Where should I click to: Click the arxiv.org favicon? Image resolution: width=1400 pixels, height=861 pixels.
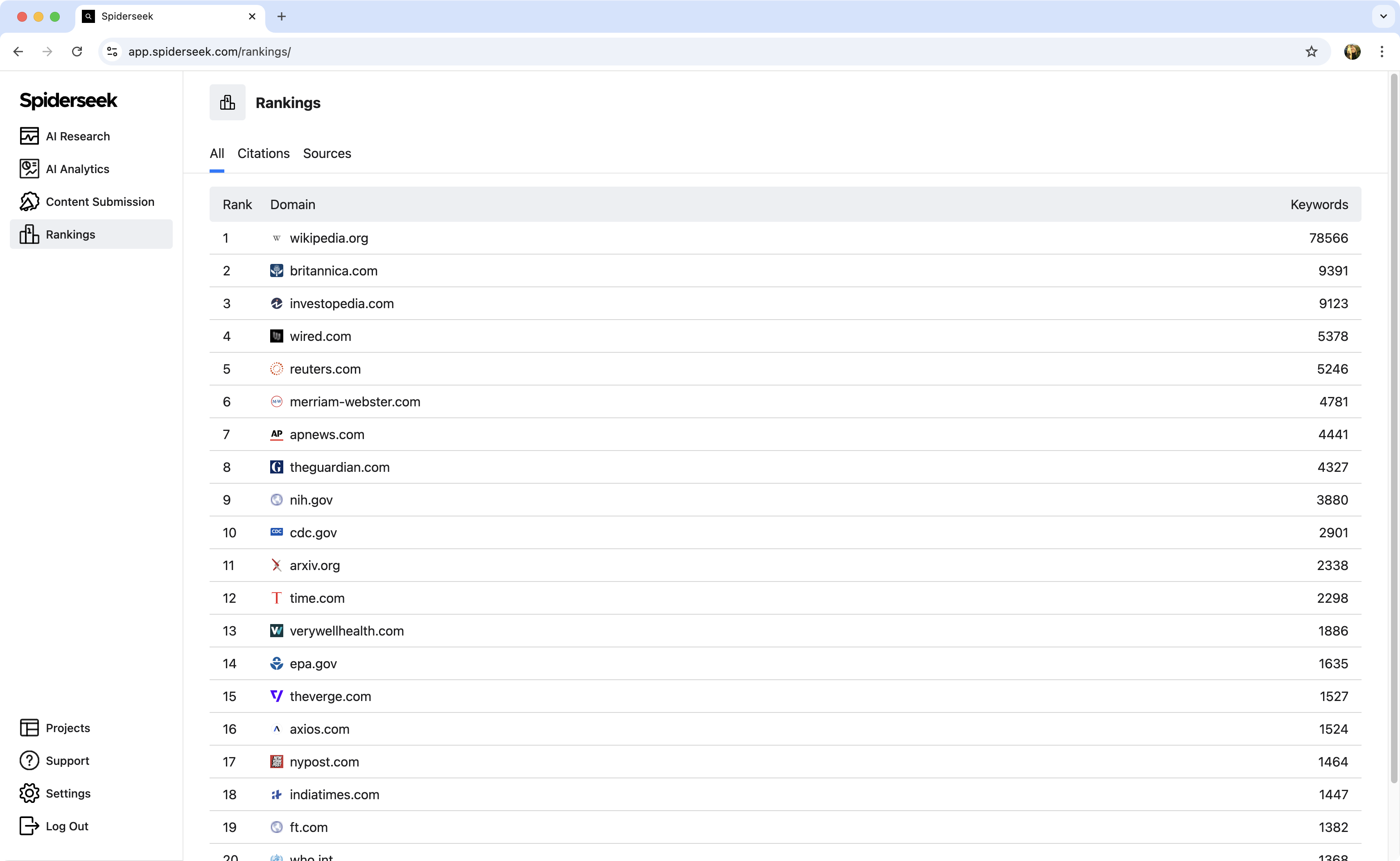276,566
